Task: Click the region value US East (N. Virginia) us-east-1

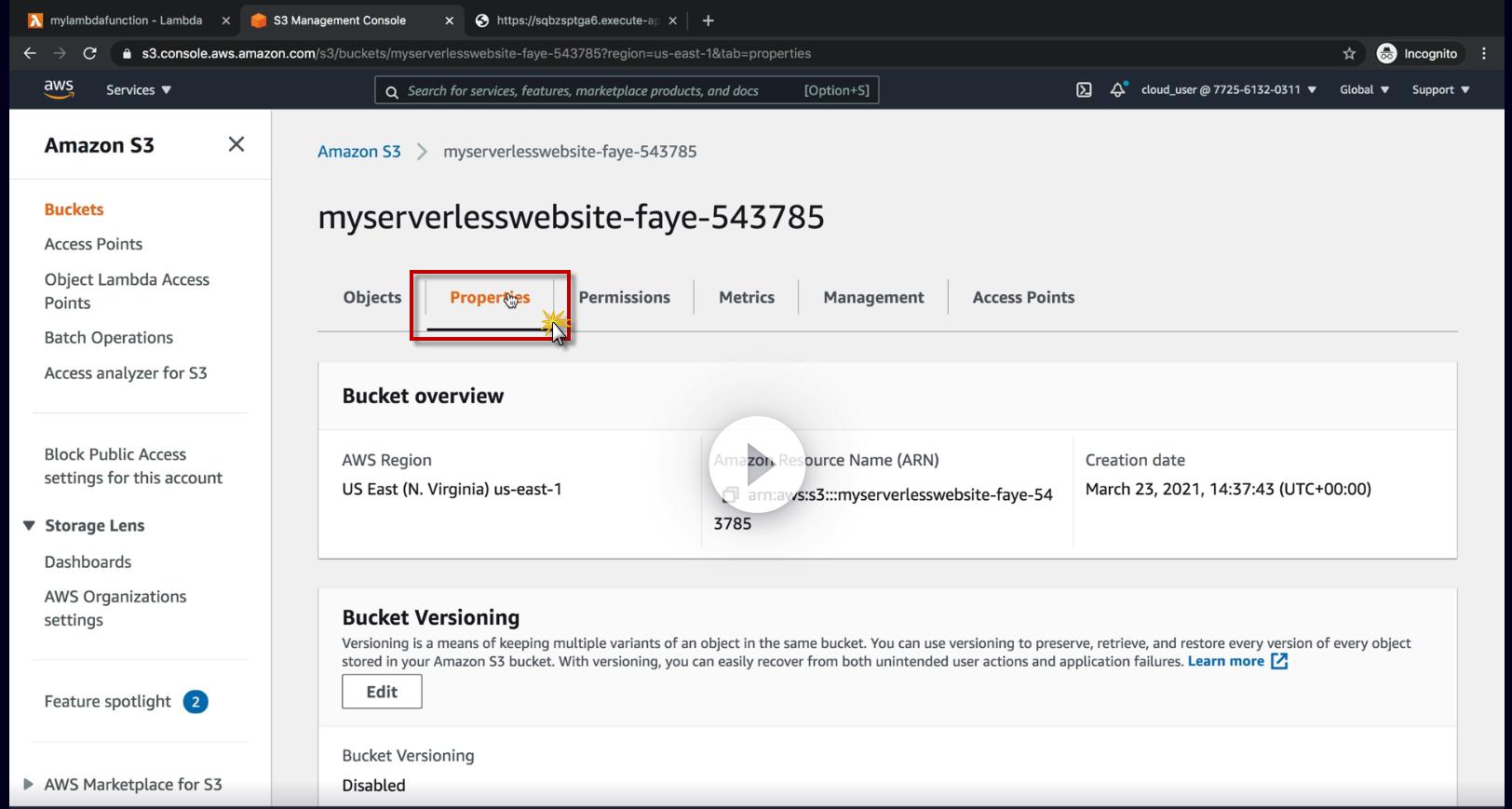Action: coord(452,490)
